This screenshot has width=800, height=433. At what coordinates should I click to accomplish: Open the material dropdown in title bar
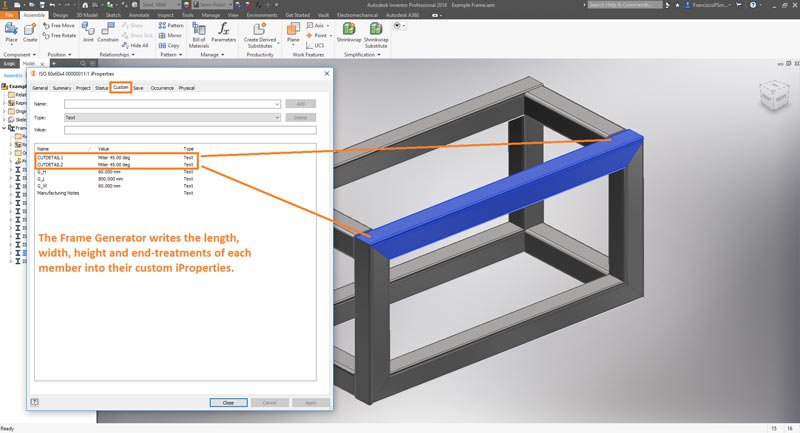point(178,5)
